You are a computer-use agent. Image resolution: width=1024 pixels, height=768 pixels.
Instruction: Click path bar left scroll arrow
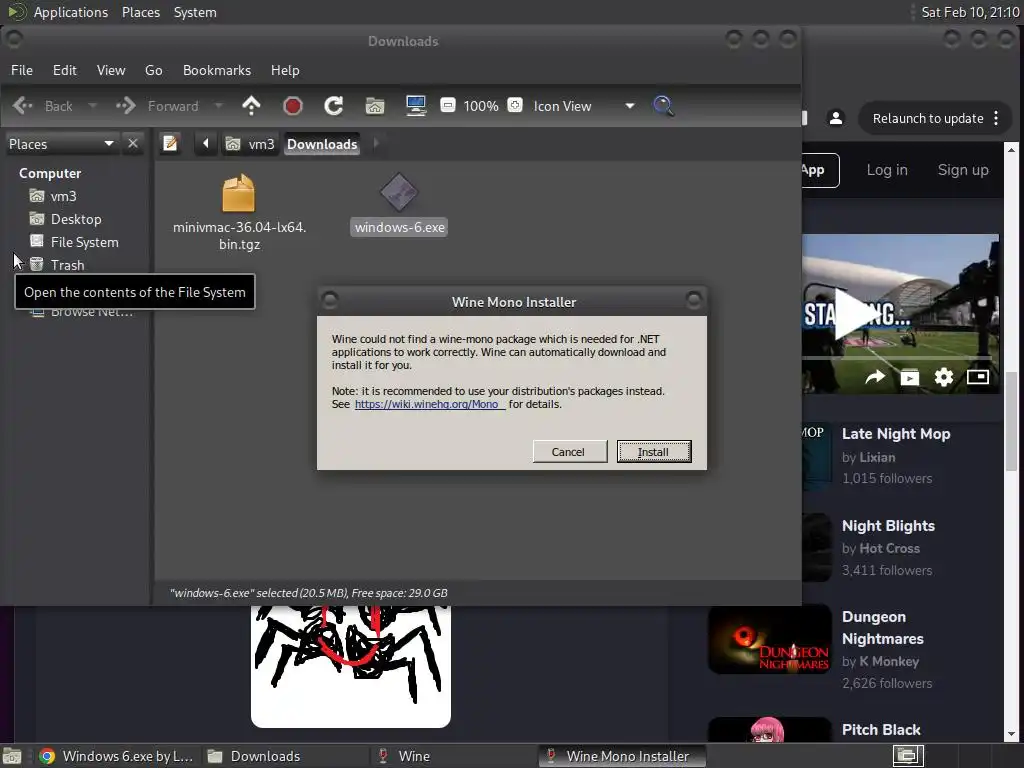point(205,143)
